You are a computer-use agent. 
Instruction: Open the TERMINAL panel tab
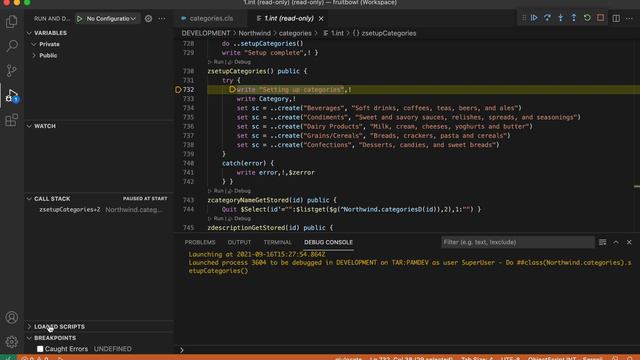pos(278,242)
